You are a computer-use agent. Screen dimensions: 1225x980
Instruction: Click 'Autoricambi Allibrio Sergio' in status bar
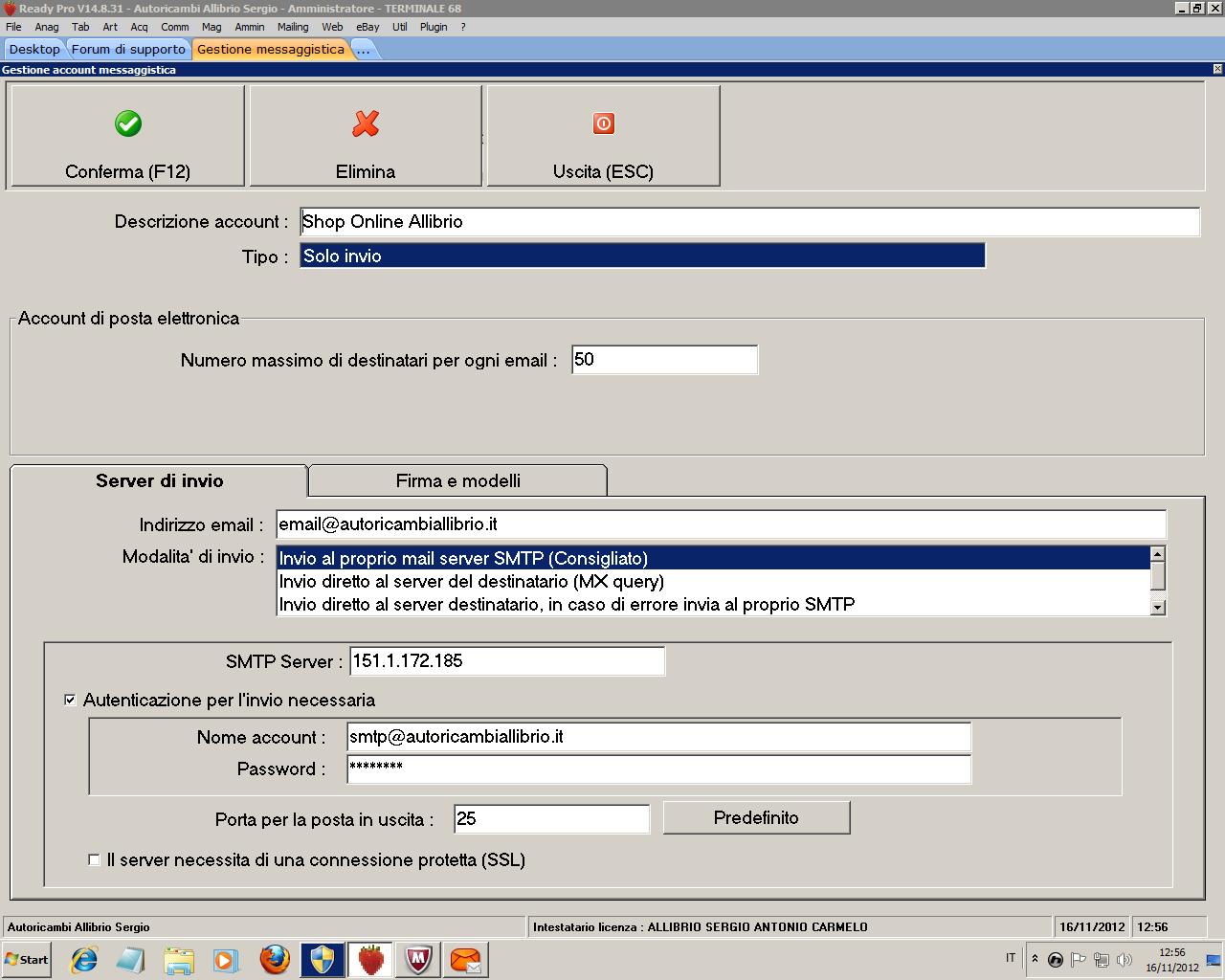78,926
